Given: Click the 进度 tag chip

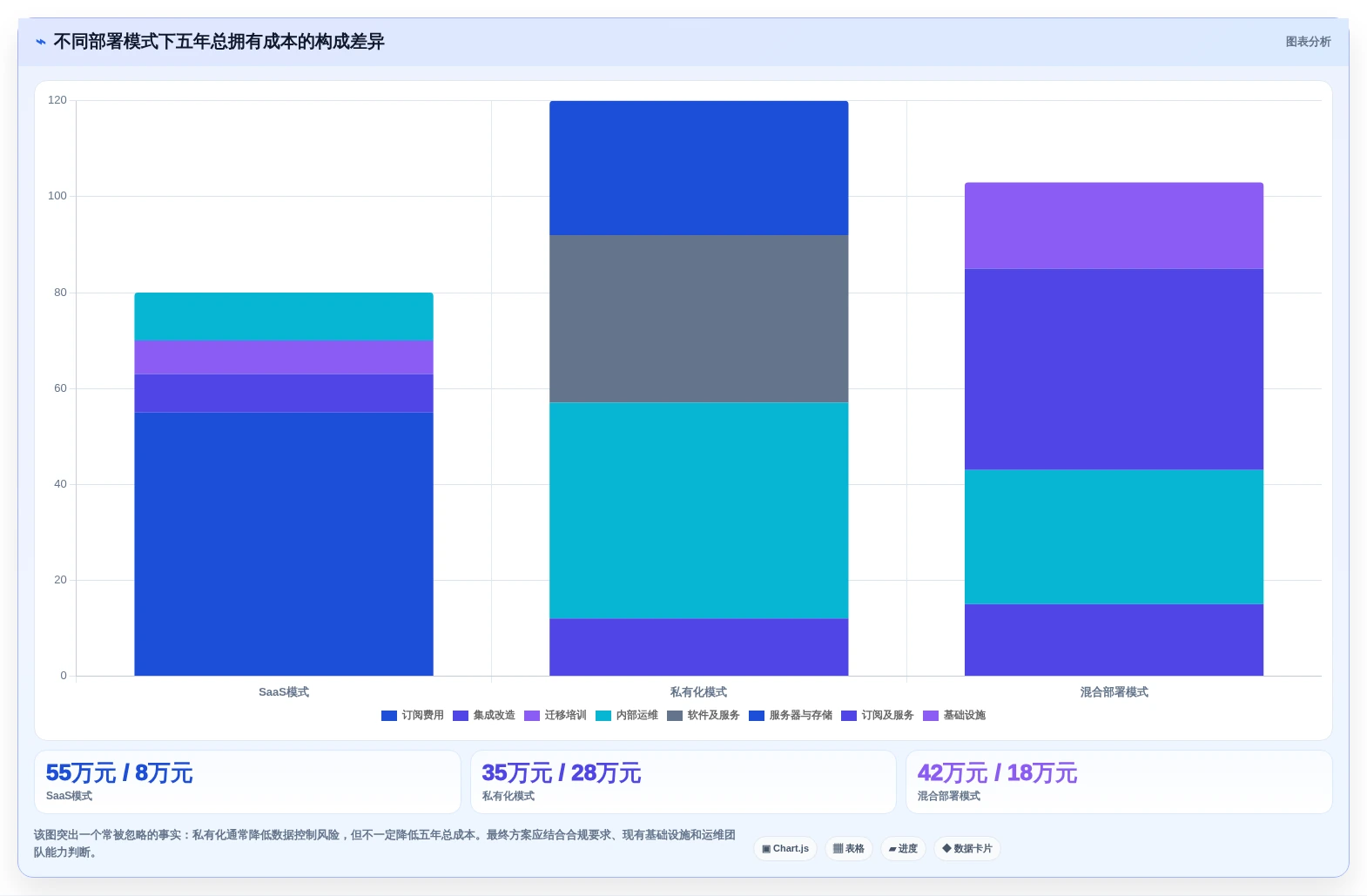Looking at the screenshot, I should pos(903,849).
